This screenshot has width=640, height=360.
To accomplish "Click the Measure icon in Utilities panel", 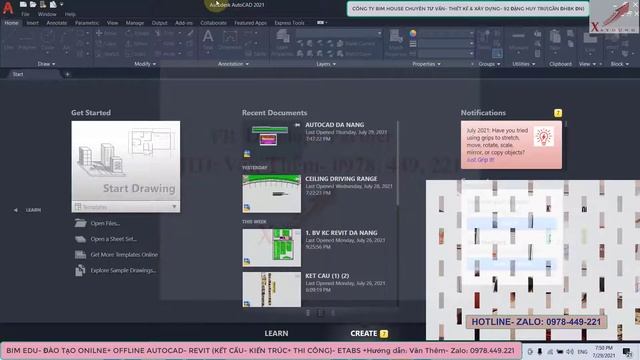I will tap(518, 36).
